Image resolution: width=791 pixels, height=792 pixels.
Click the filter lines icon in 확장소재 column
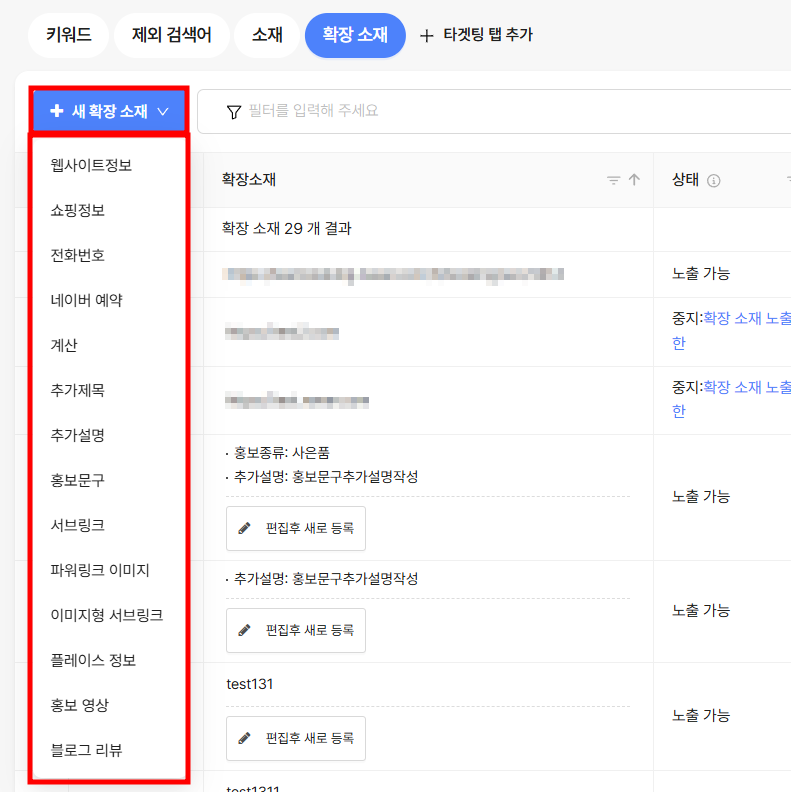(613, 180)
